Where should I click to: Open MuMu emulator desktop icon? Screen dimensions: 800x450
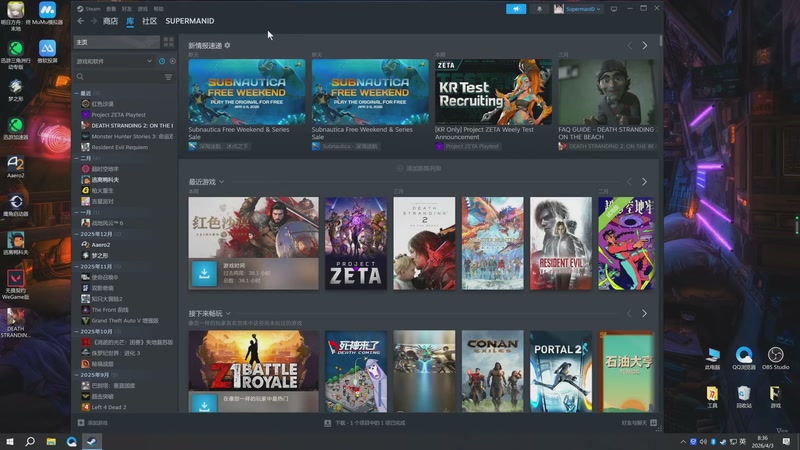click(47, 14)
